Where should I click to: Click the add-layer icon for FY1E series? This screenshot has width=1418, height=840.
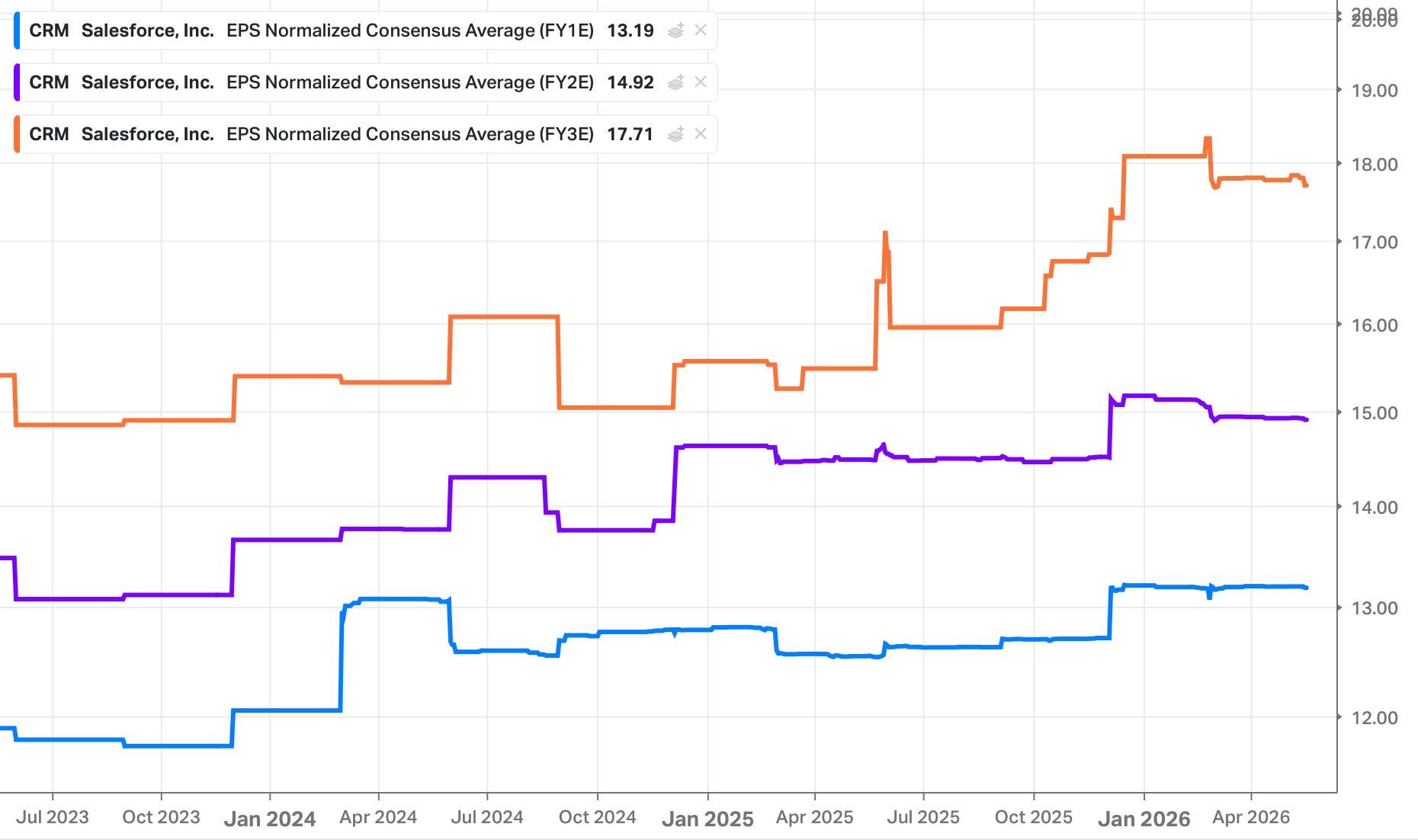coord(675,30)
